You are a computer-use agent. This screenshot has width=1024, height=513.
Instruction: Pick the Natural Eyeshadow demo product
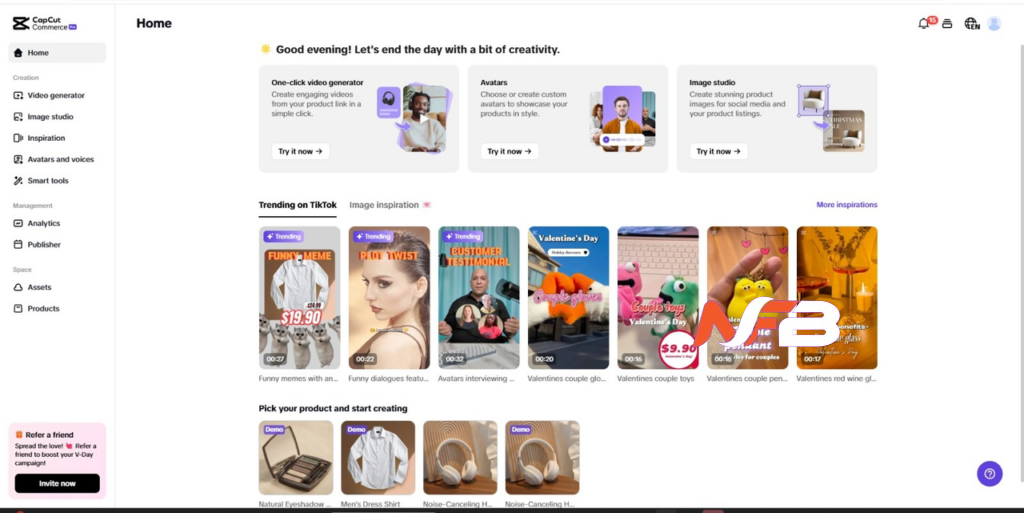296,458
